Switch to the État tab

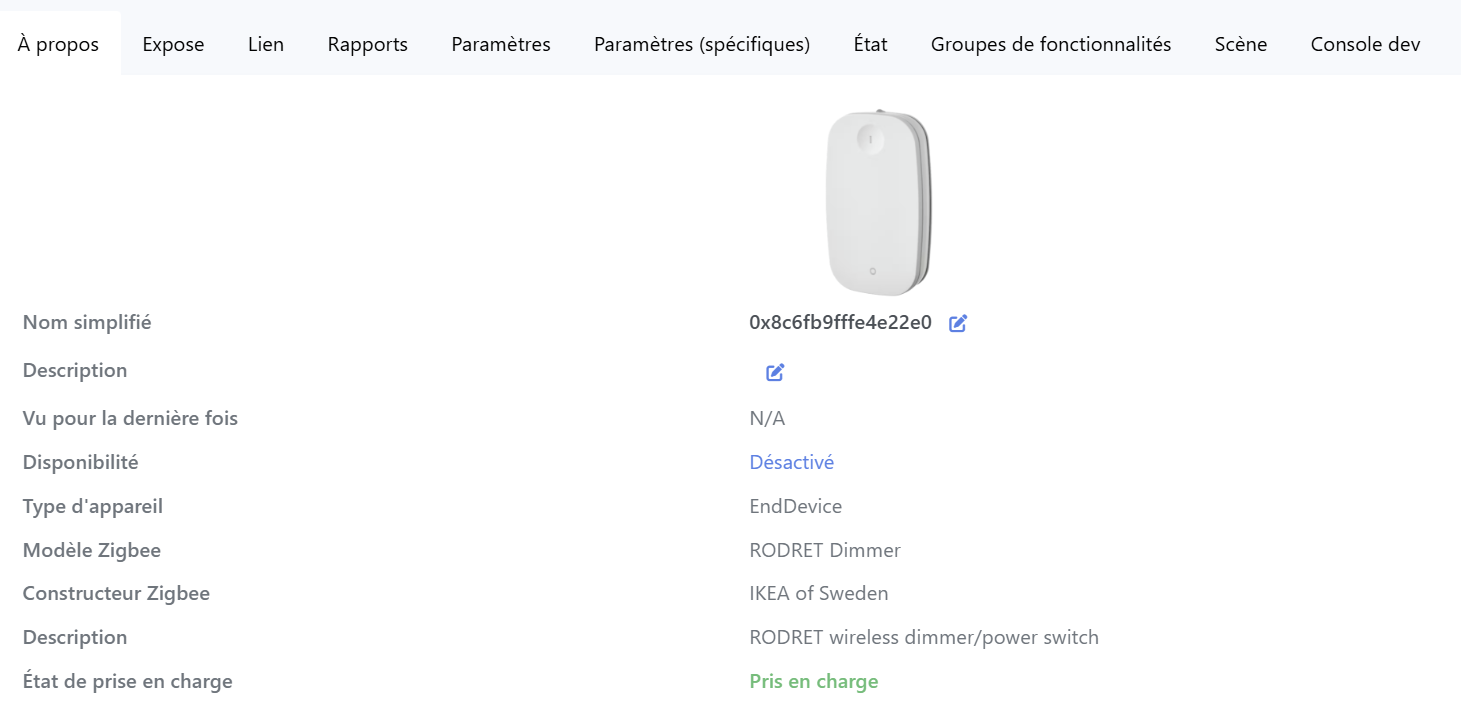870,44
